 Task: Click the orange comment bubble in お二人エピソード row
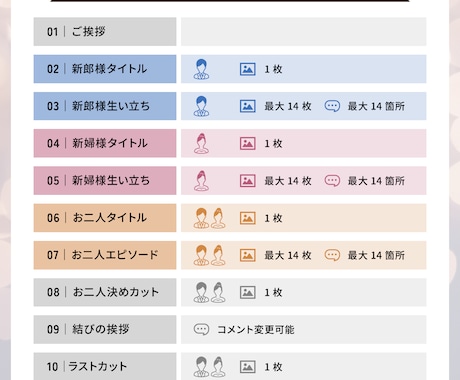332,255
